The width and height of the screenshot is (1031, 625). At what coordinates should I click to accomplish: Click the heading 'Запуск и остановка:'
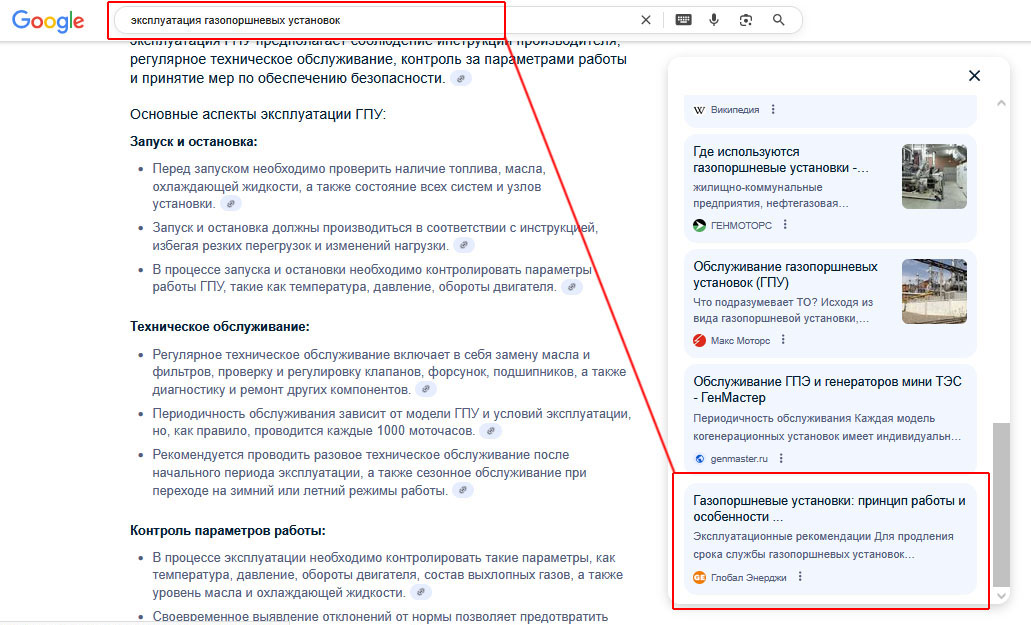click(193, 142)
